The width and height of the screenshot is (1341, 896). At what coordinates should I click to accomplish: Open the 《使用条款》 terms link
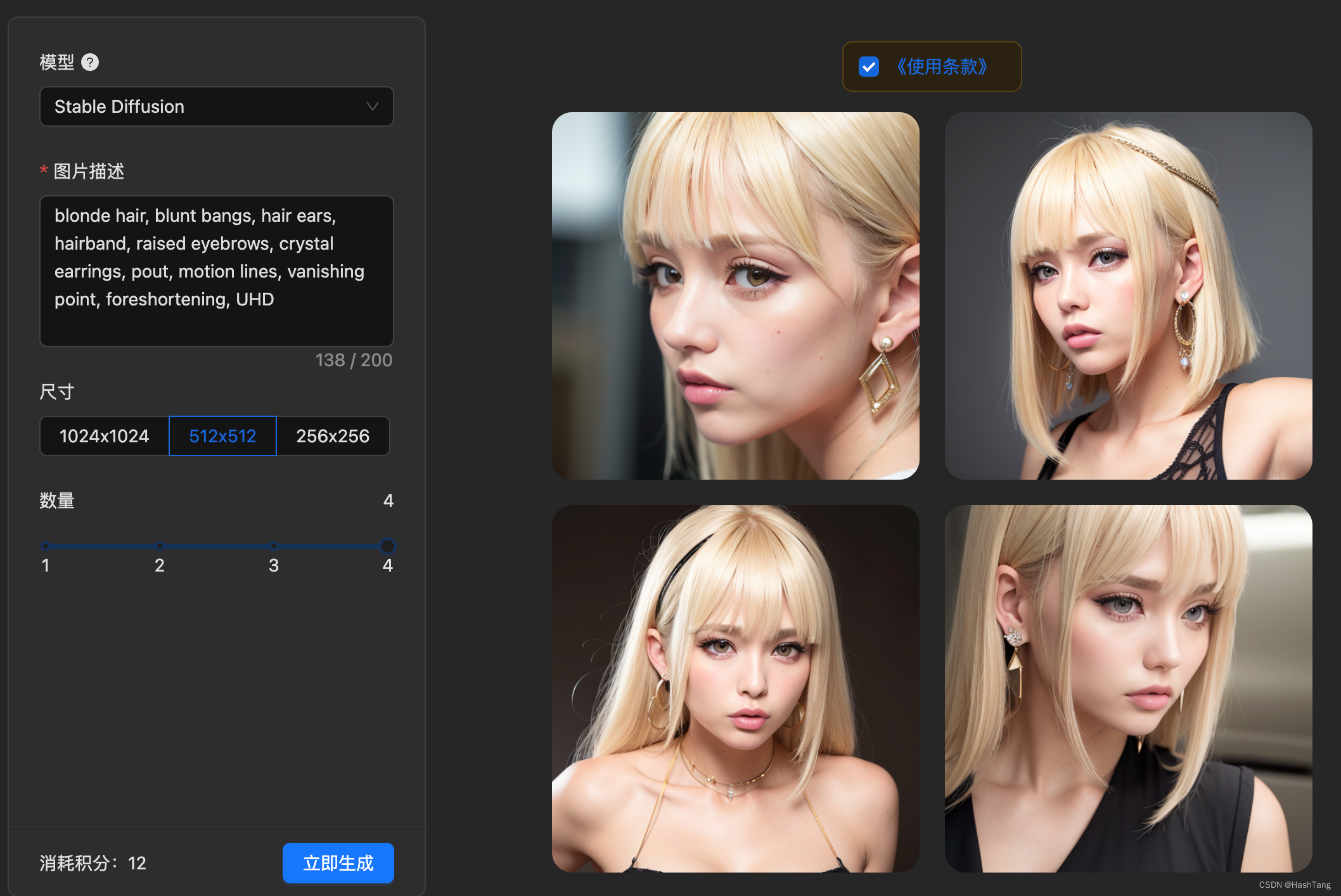click(x=941, y=67)
